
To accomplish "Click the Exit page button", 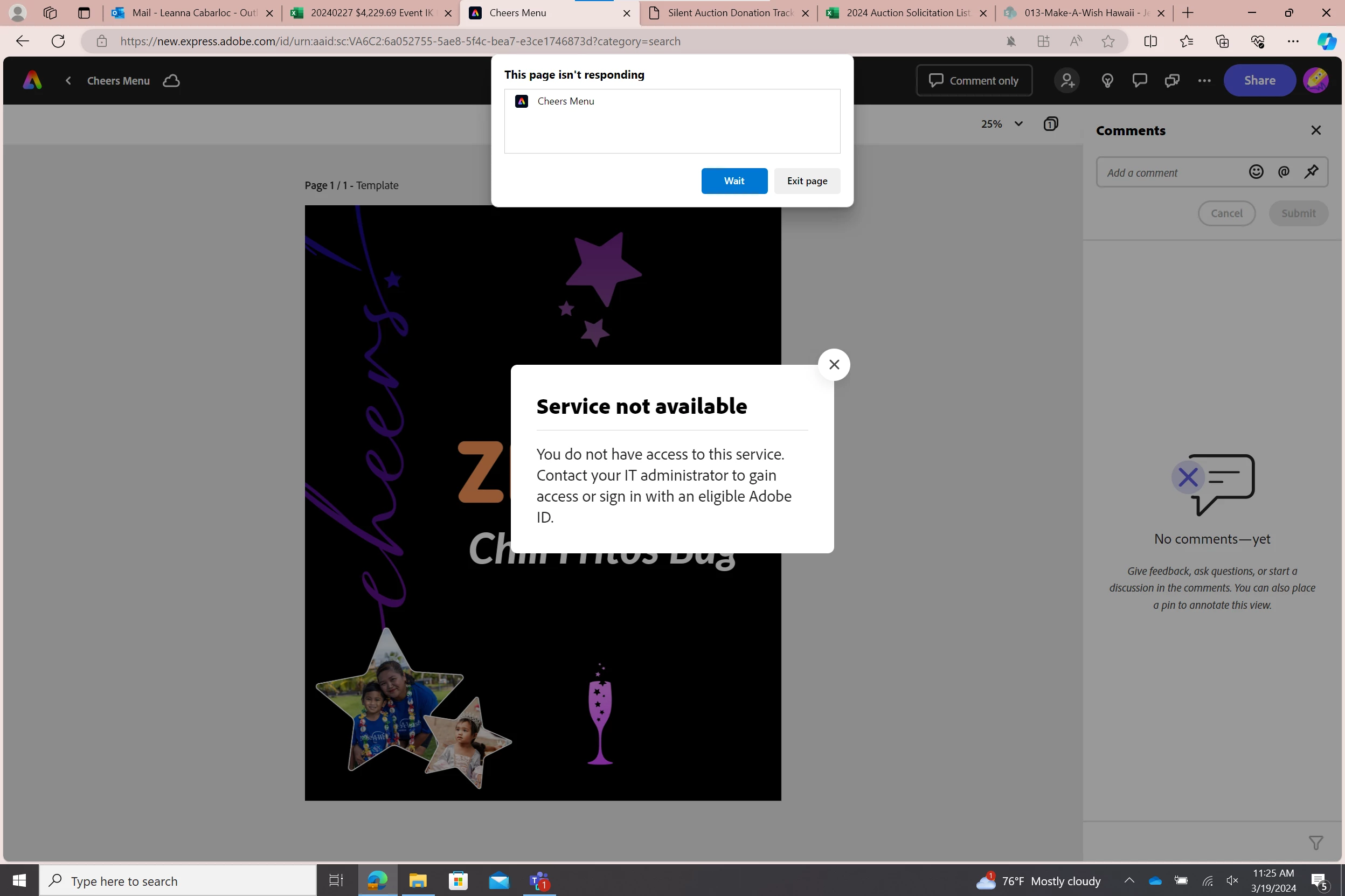I will point(806,180).
